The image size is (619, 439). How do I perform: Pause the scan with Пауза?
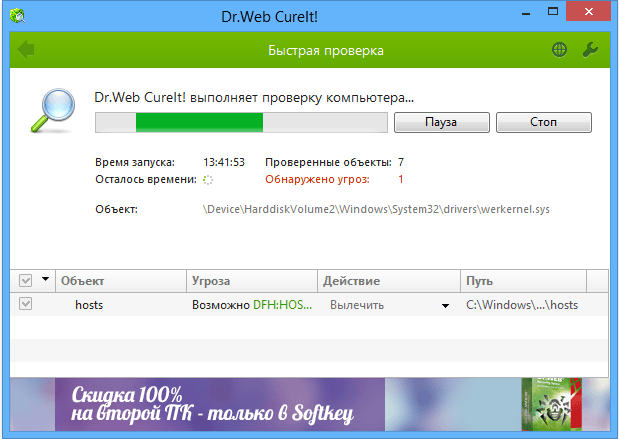[x=442, y=122]
